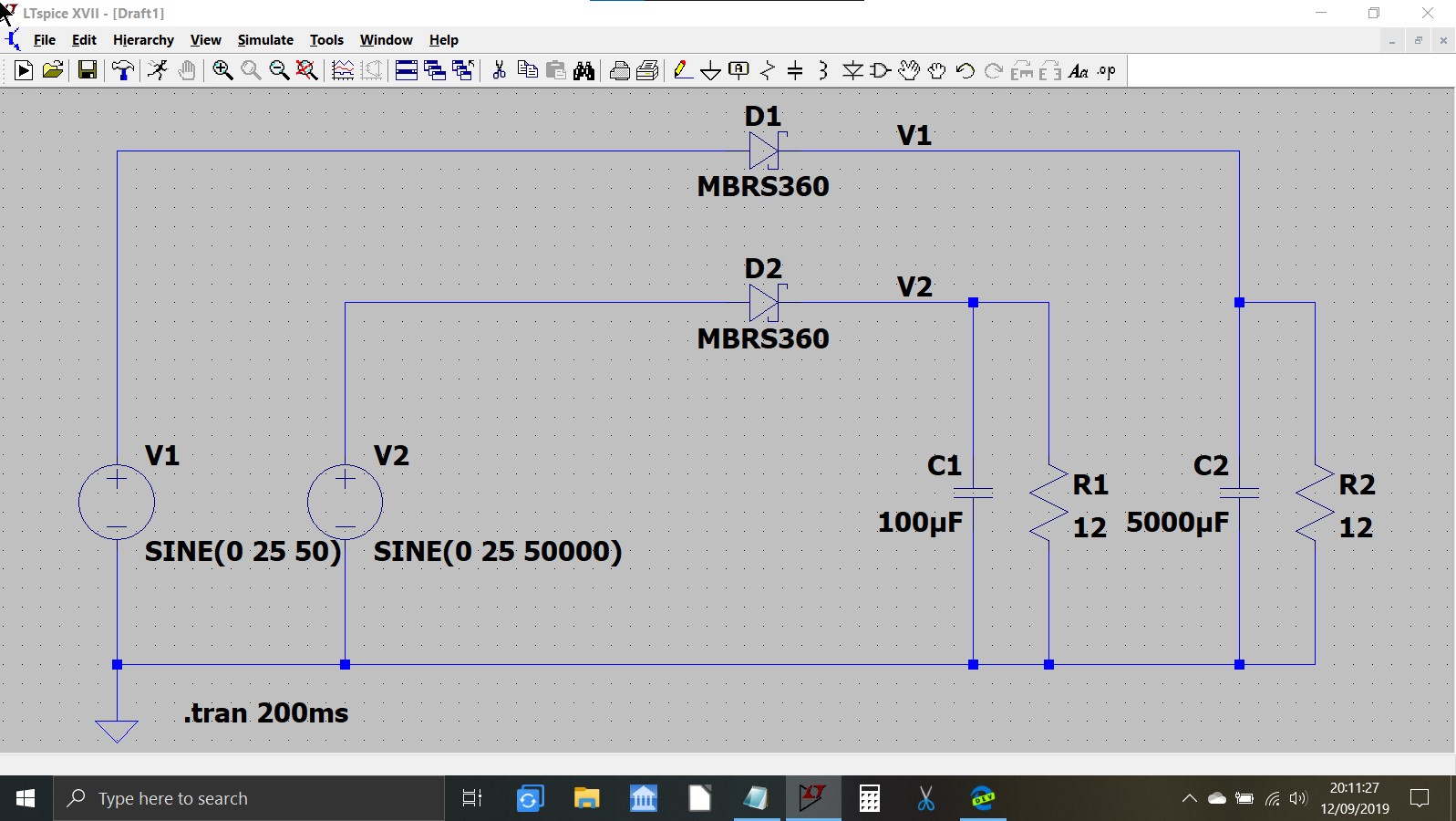Open the Tools menu
The image size is (1456, 821).
click(326, 40)
